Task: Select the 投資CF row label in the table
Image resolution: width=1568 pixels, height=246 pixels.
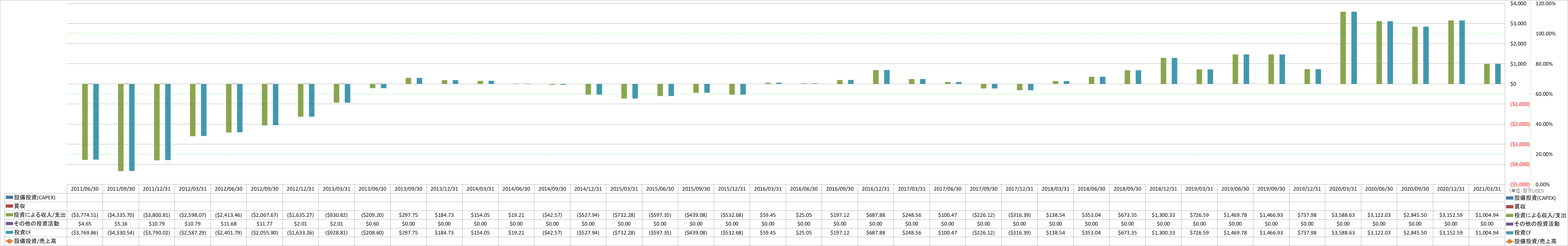Action: pos(23,233)
